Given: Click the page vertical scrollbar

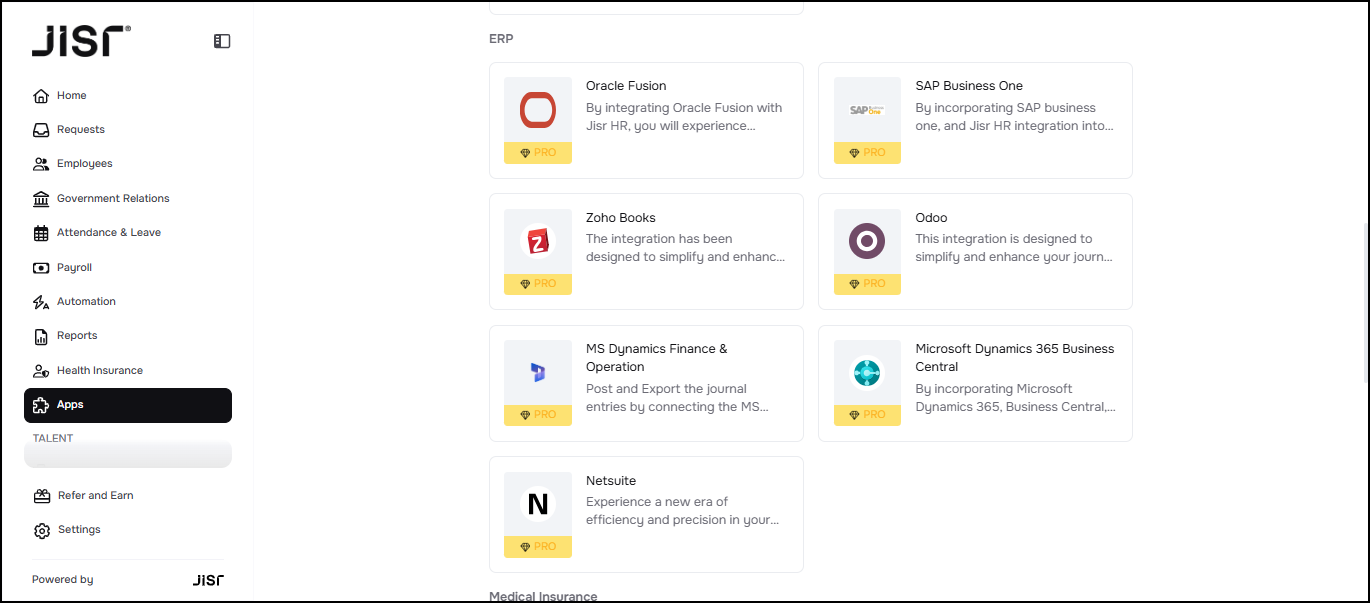Looking at the screenshot, I should (1364, 300).
